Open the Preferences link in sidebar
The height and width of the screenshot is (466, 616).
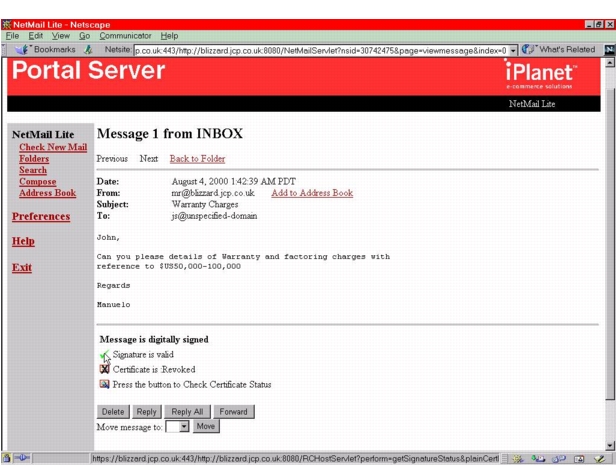(41, 216)
